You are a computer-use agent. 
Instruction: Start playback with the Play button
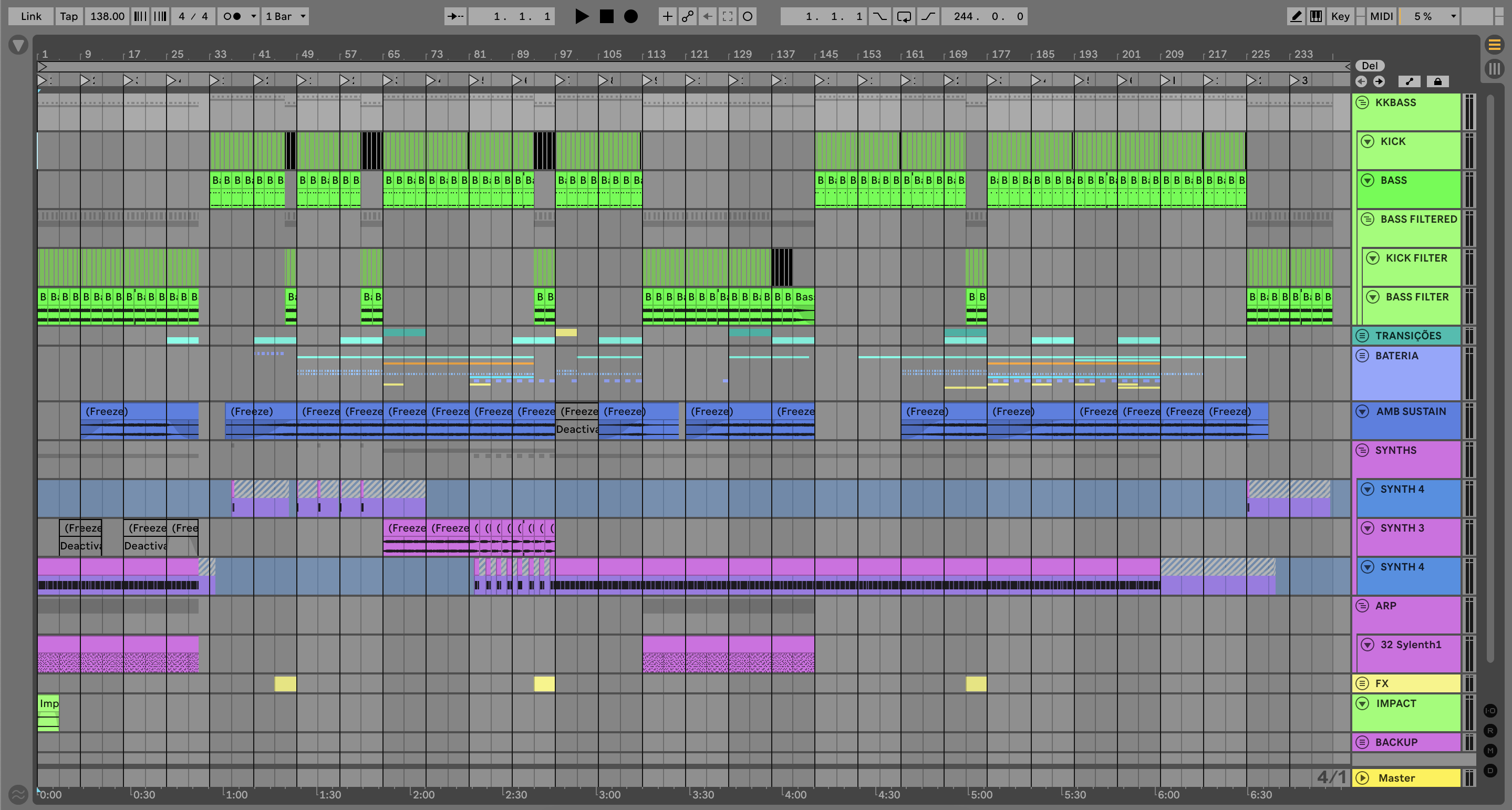point(581,16)
